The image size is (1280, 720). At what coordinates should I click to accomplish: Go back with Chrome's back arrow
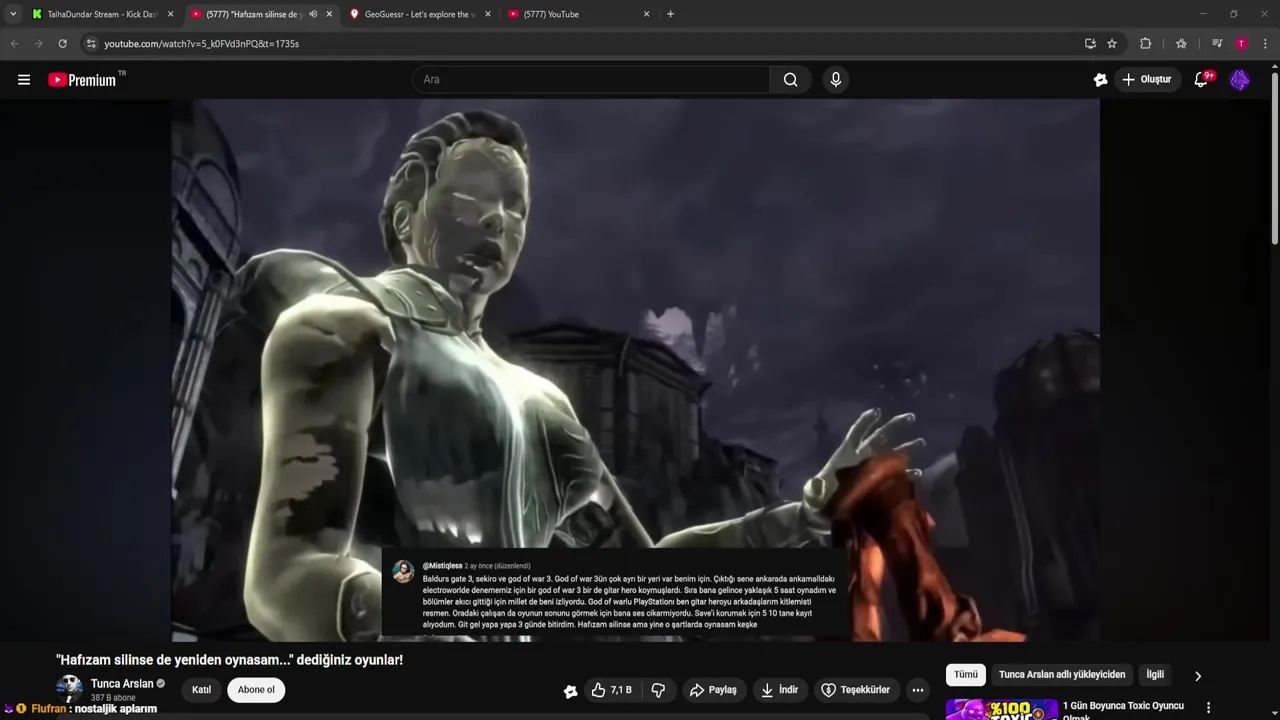tap(14, 44)
